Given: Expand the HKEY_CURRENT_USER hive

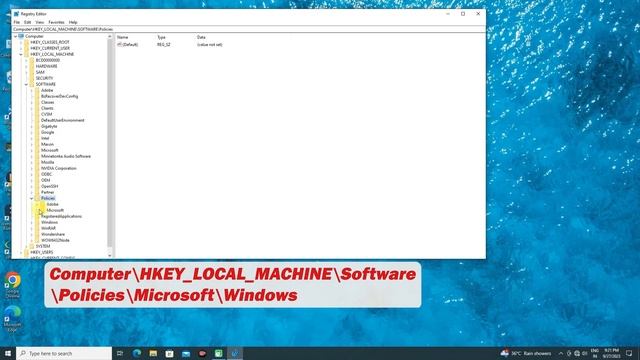Looking at the screenshot, I should (x=21, y=48).
